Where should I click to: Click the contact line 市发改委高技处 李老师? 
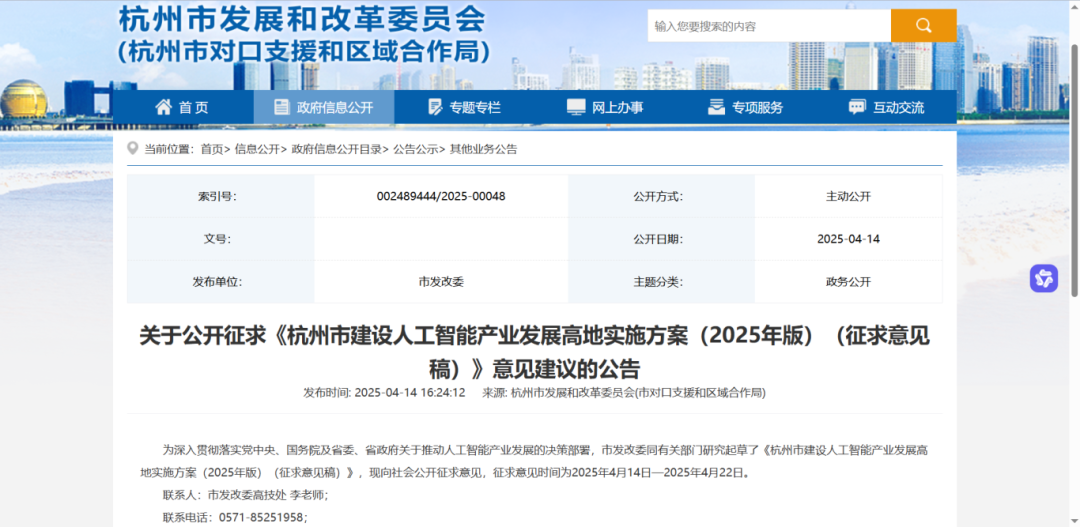pos(245,495)
